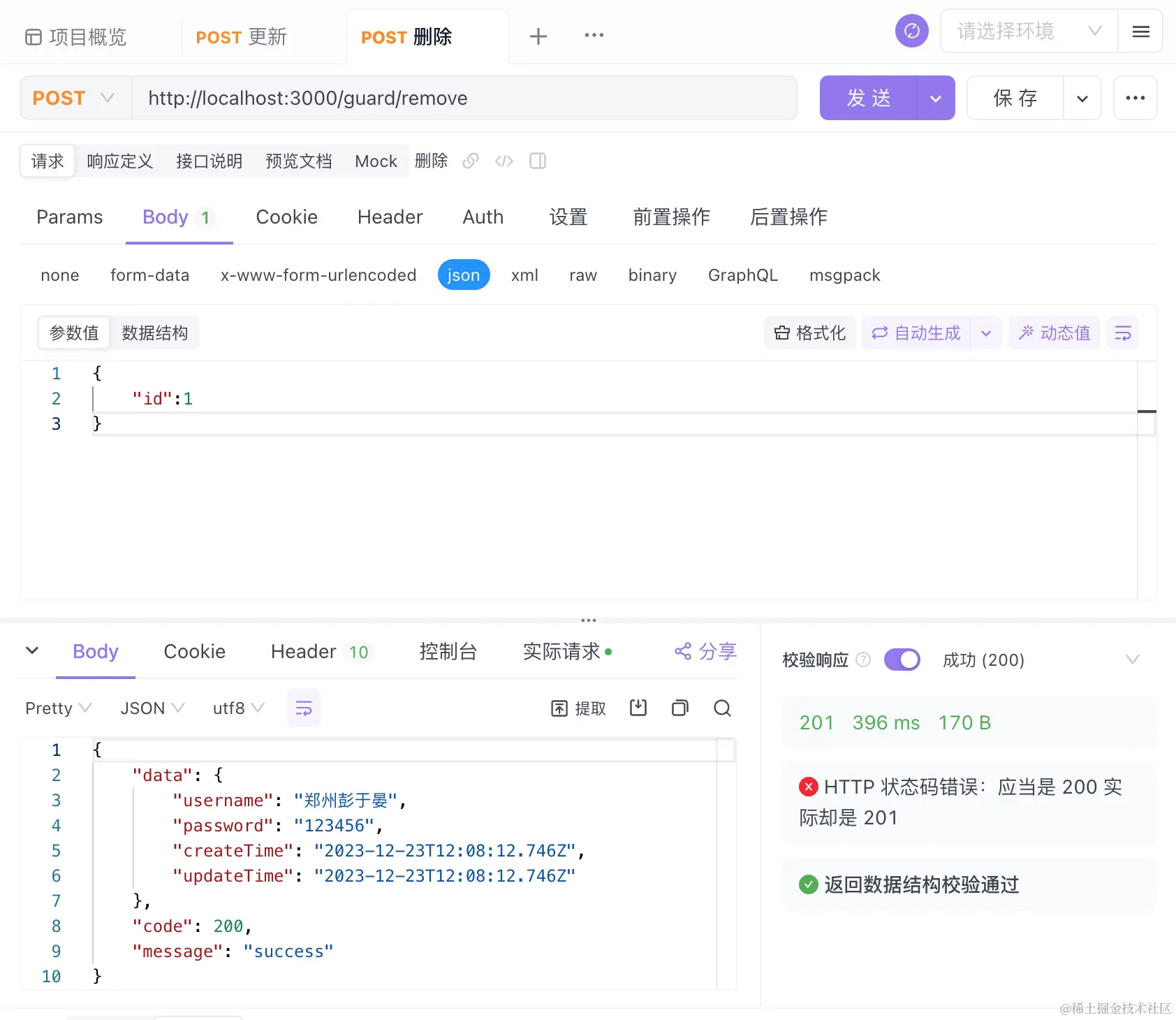Open the 响应定义 section
The image size is (1176, 1020).
point(119,161)
